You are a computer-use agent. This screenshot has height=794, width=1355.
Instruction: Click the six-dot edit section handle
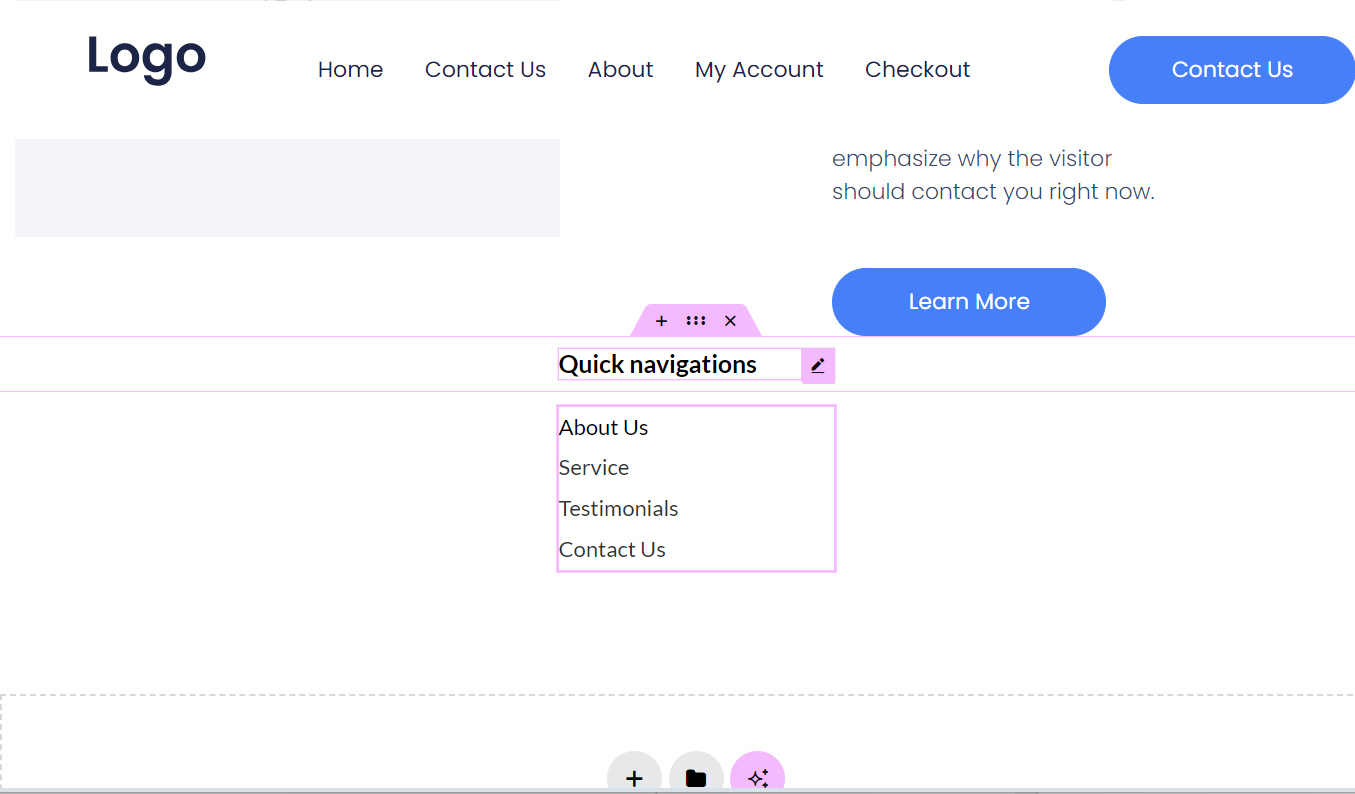tap(696, 321)
